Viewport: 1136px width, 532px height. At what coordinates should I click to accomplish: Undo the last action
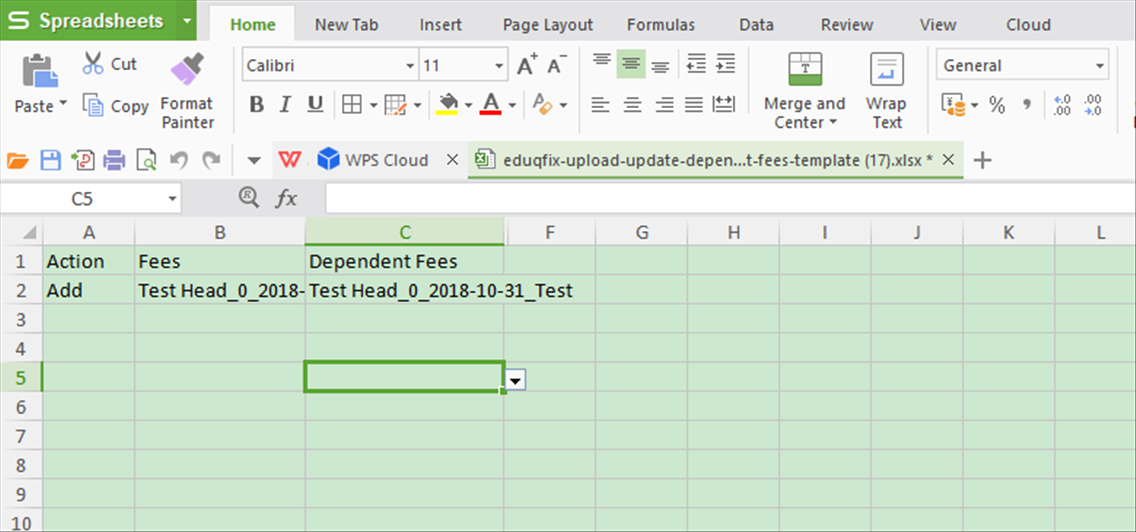pyautogui.click(x=179, y=160)
